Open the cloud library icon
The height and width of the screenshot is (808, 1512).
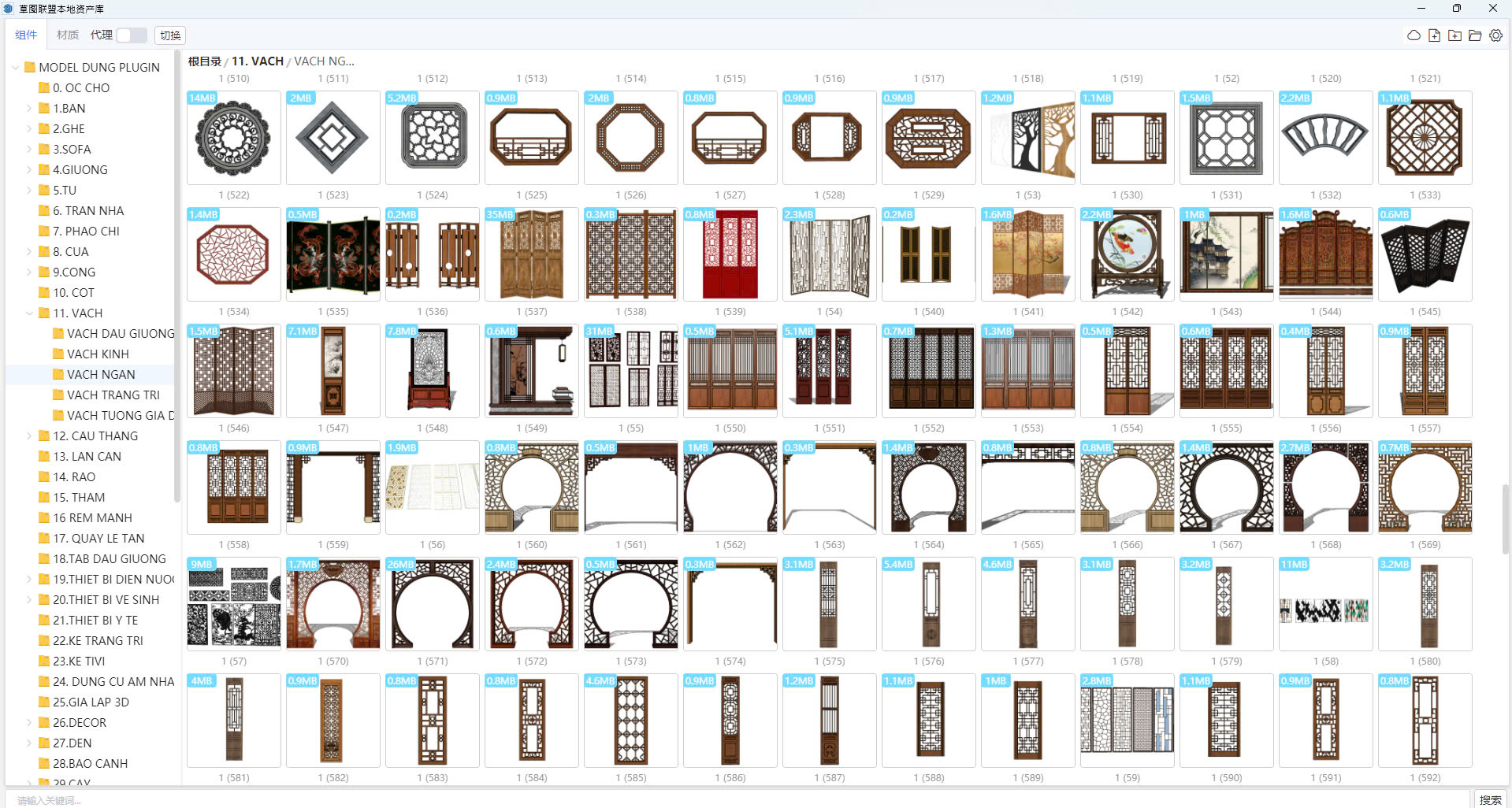[x=1414, y=35]
